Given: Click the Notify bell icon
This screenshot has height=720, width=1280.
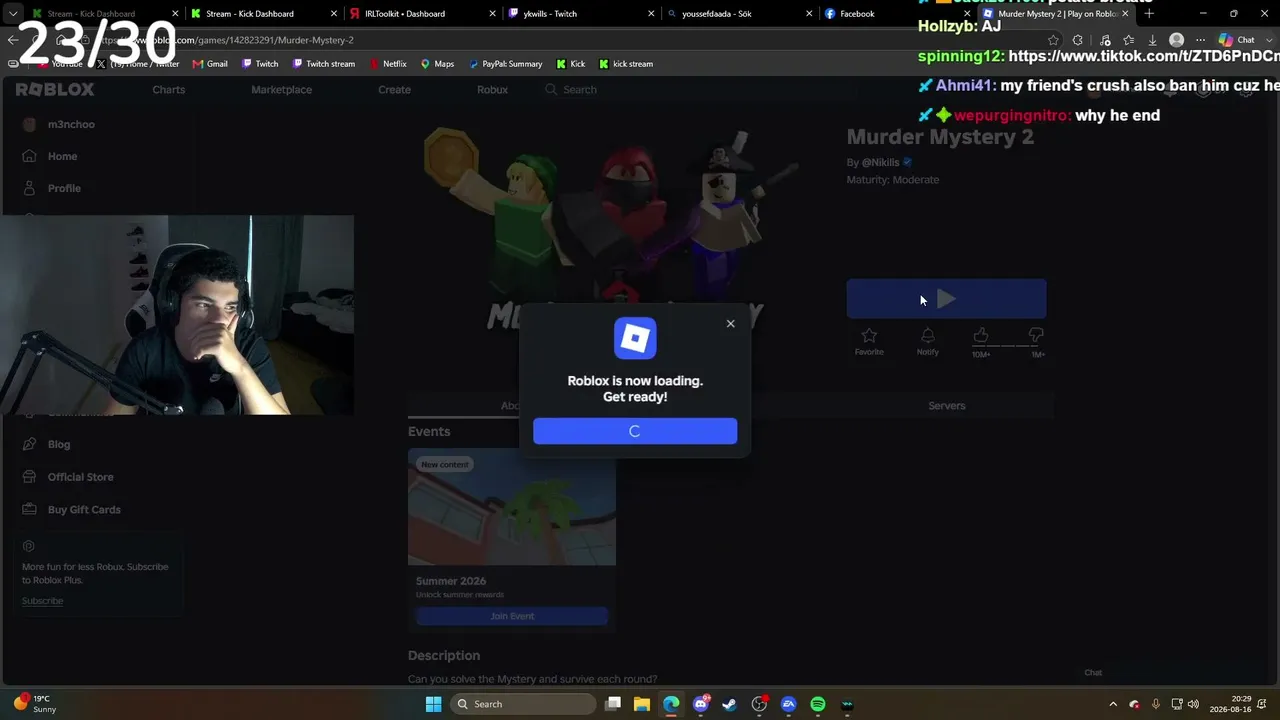Looking at the screenshot, I should tap(927, 336).
